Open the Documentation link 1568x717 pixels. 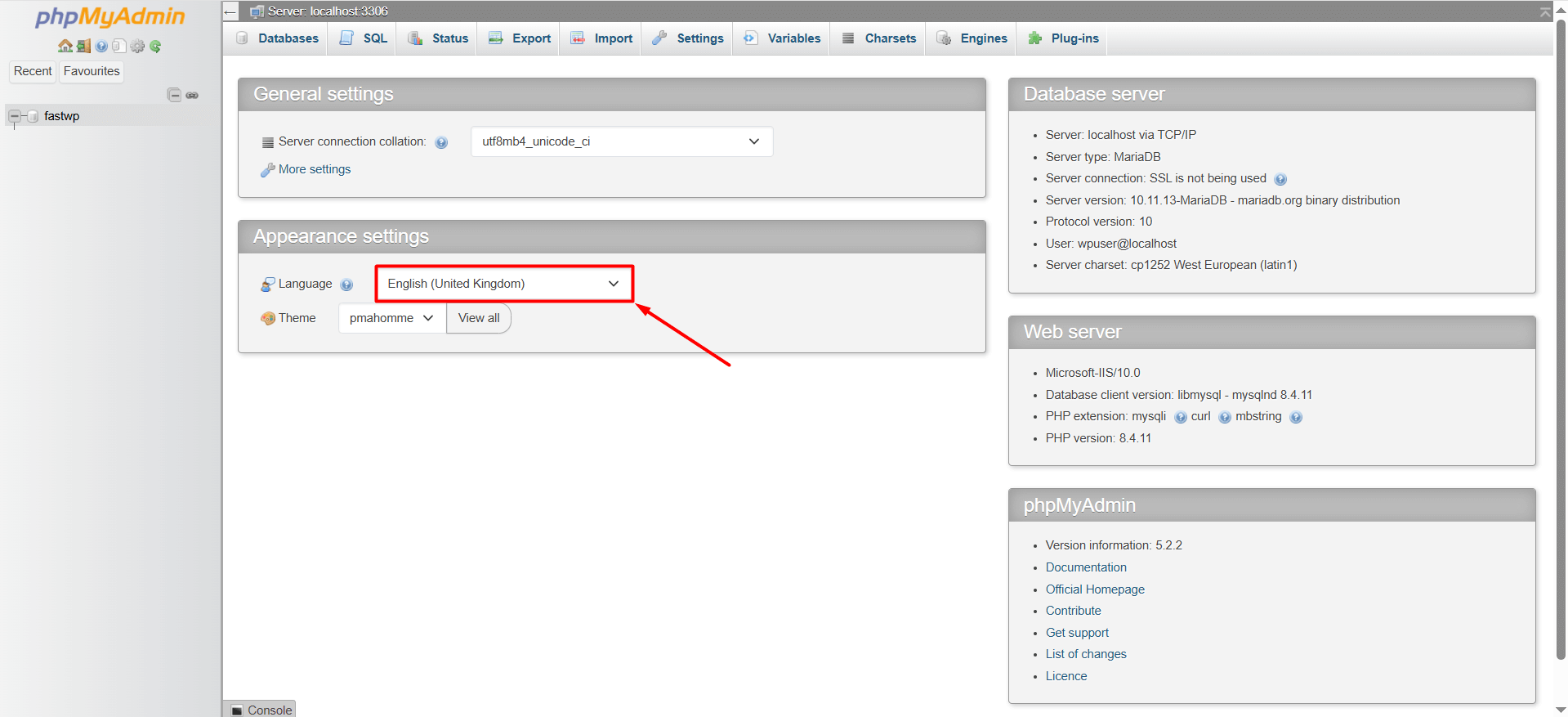(x=1086, y=567)
